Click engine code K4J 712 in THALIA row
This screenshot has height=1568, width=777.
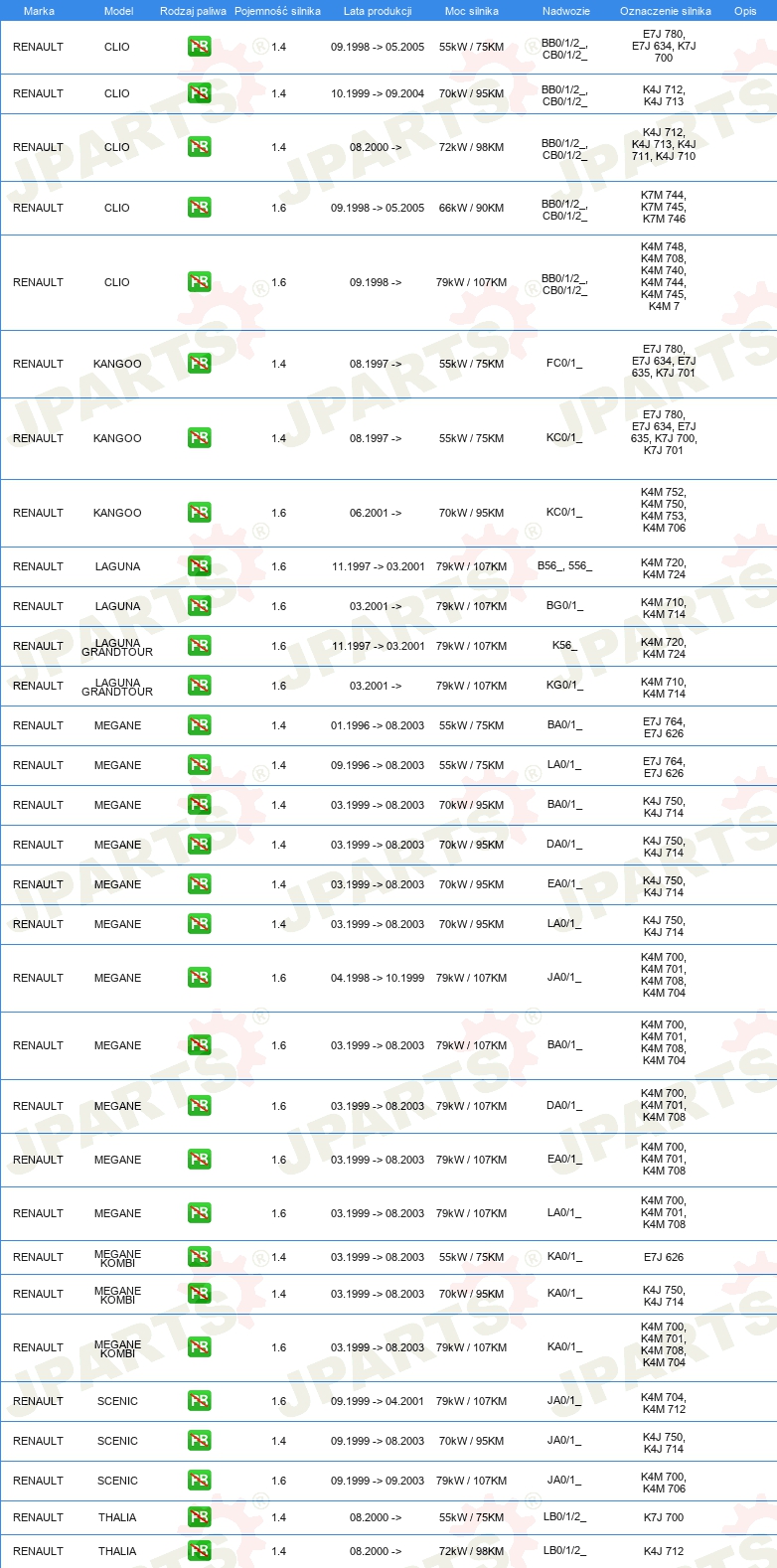664,1551
